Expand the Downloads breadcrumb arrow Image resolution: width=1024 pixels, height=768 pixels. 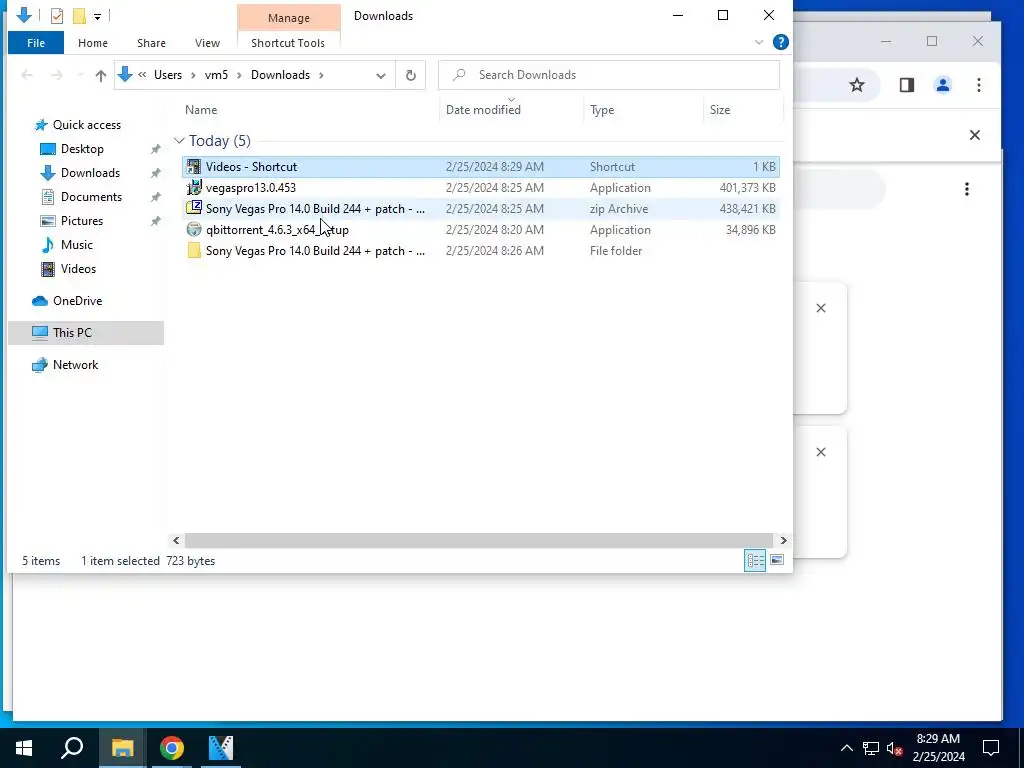[x=321, y=75]
